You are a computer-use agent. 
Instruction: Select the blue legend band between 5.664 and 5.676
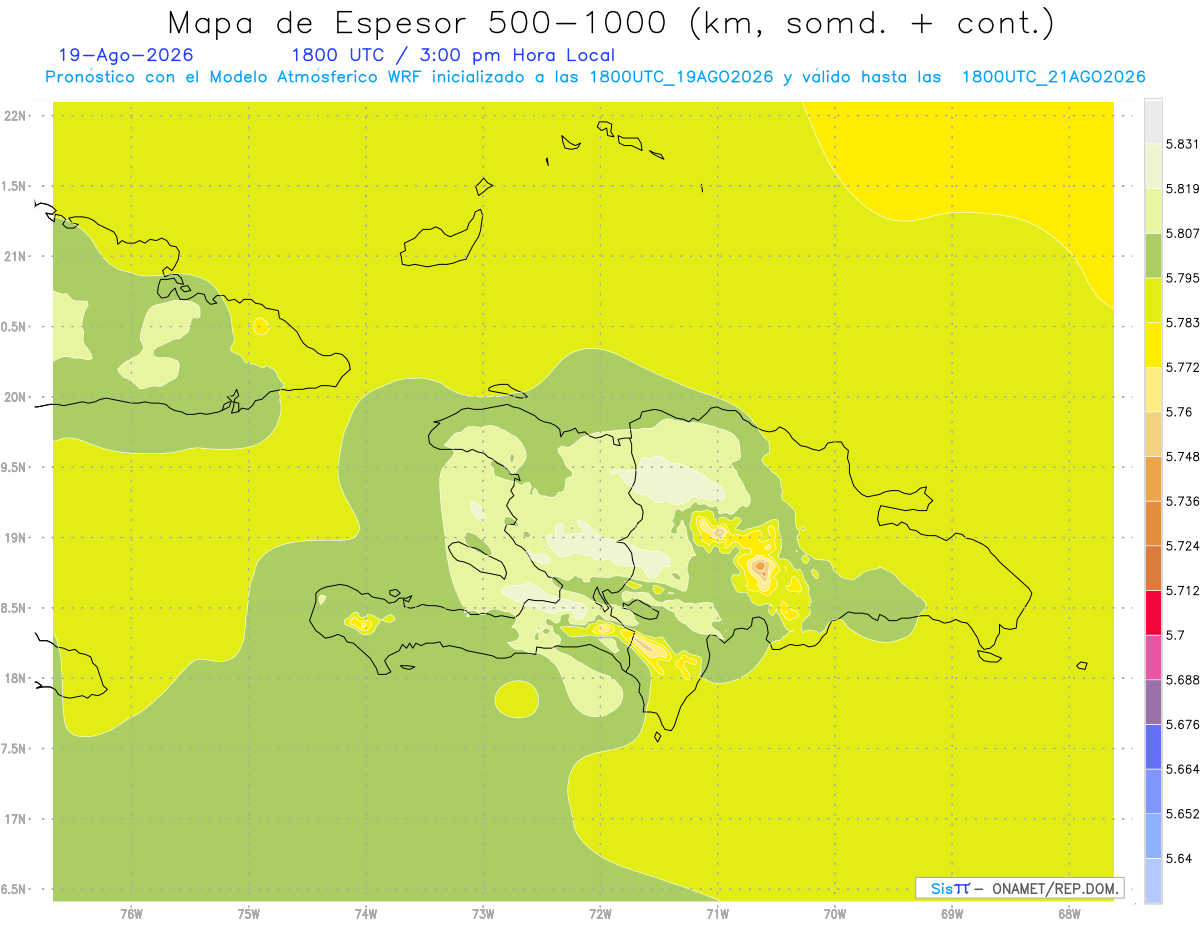coord(1153,747)
